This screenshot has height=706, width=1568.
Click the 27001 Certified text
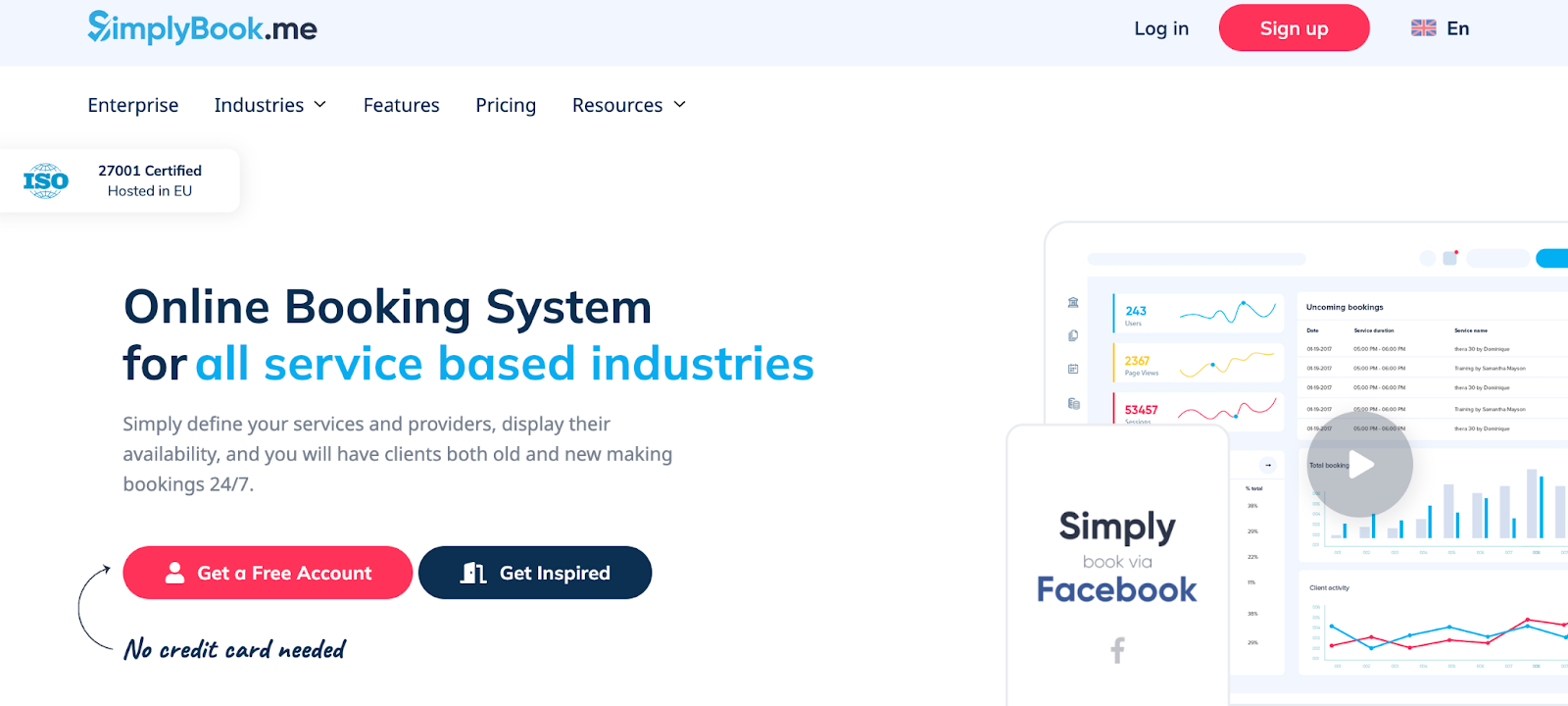click(x=150, y=171)
